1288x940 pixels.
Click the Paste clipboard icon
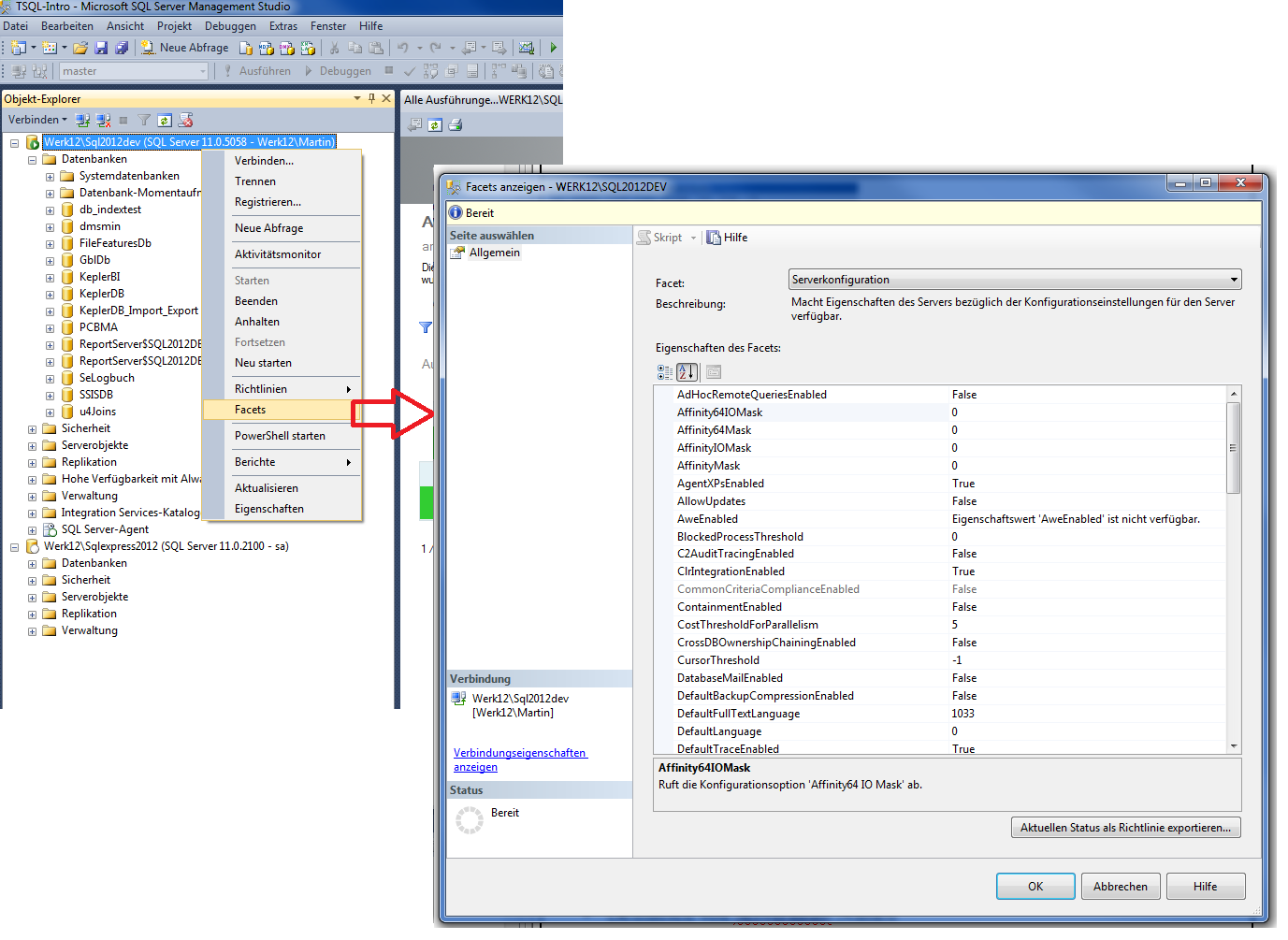(376, 48)
